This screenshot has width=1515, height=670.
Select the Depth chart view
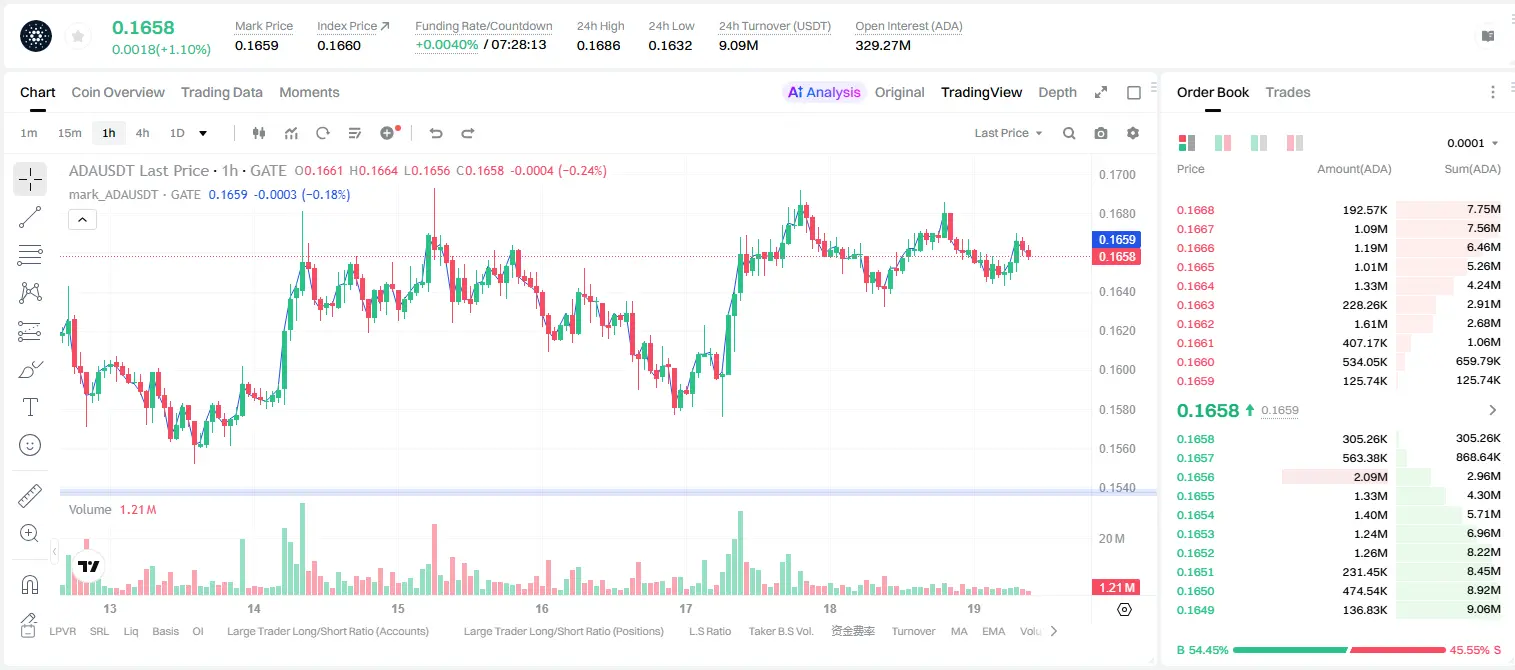tap(1057, 92)
